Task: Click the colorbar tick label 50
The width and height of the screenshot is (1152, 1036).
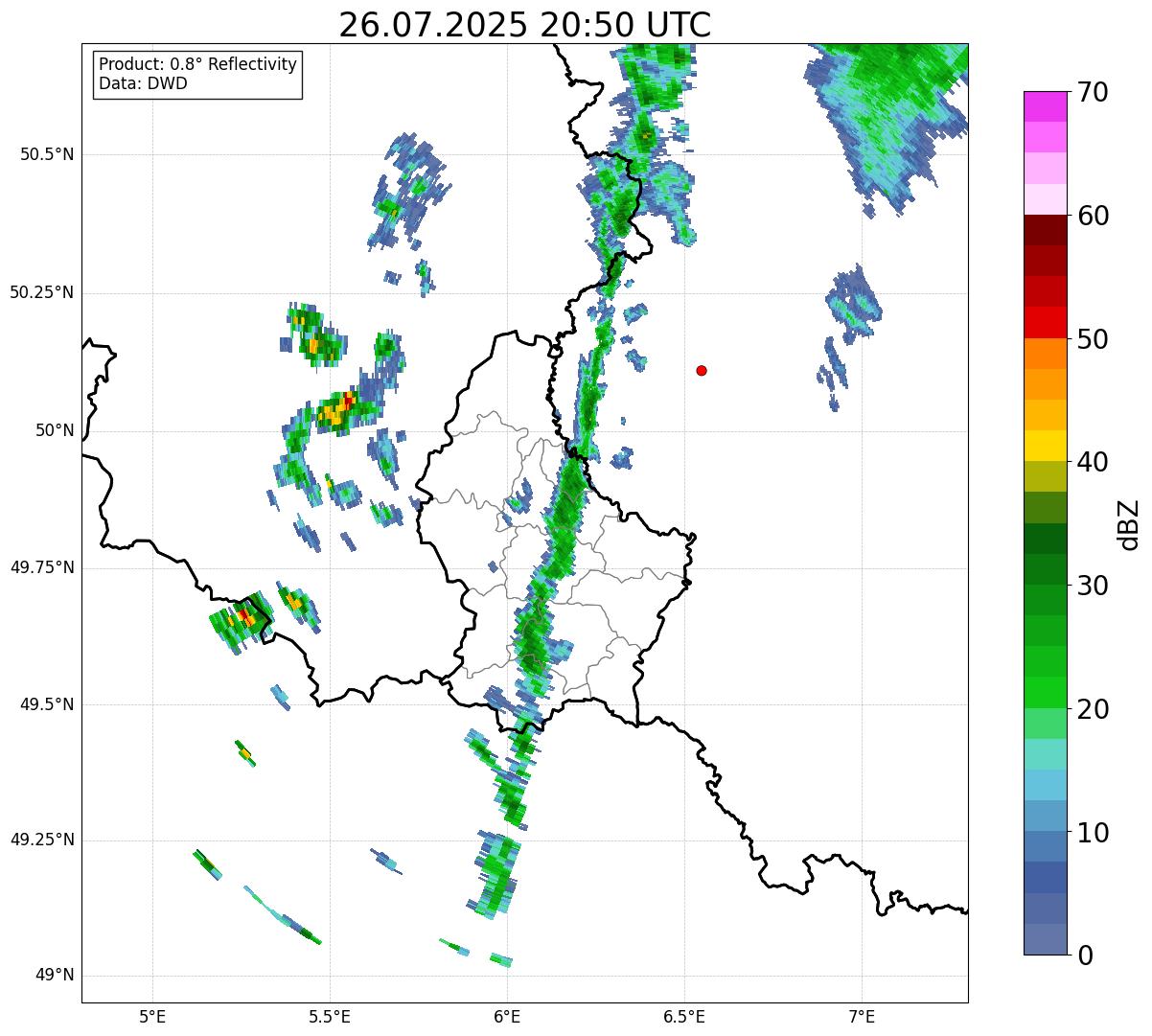Action: coord(1093,339)
